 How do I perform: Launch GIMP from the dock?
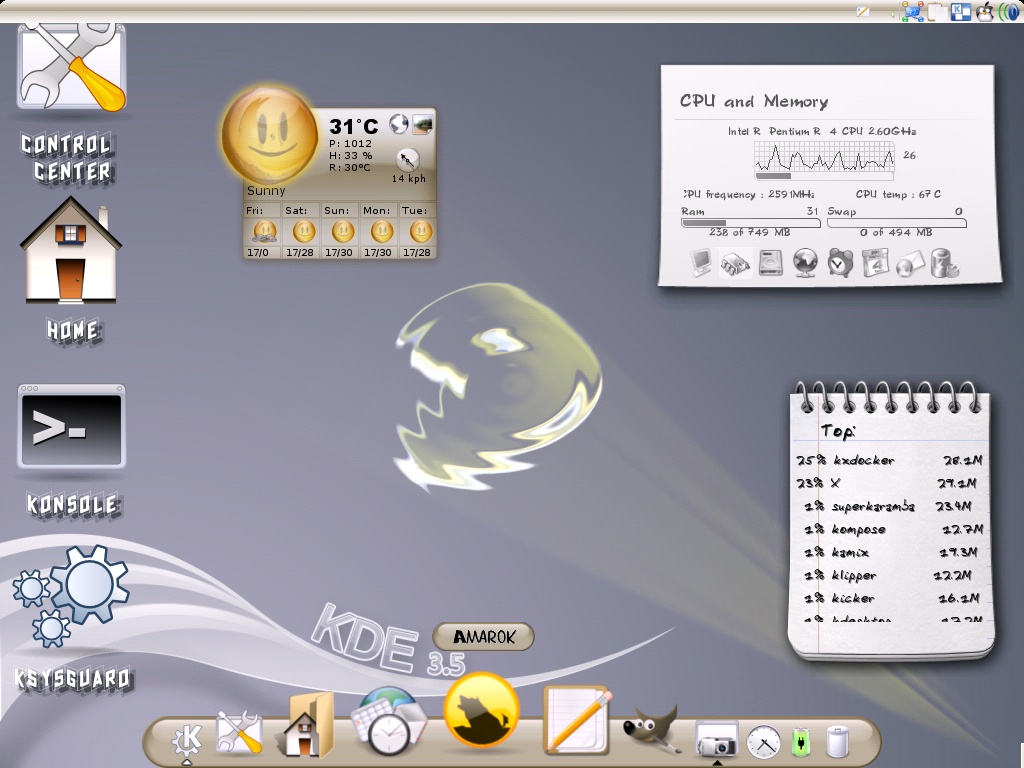(x=650, y=728)
